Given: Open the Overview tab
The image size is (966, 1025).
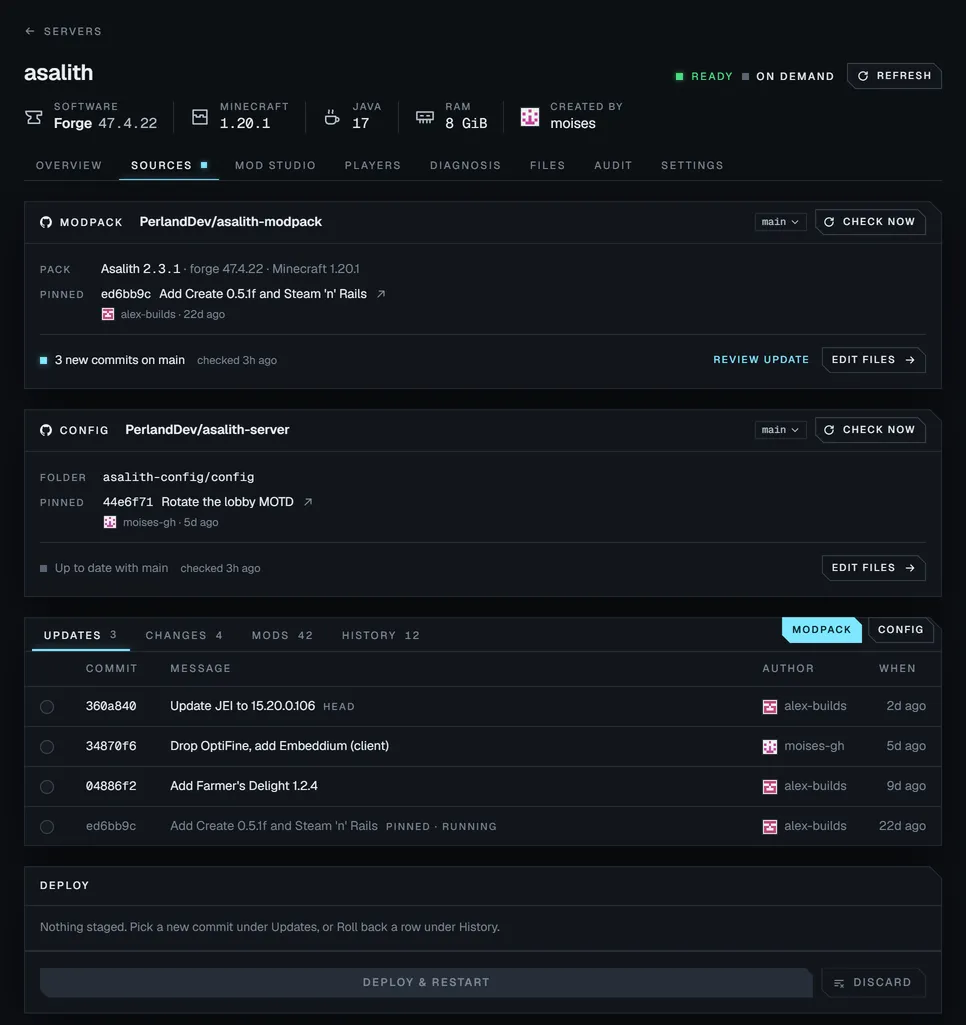Looking at the screenshot, I should [69, 165].
